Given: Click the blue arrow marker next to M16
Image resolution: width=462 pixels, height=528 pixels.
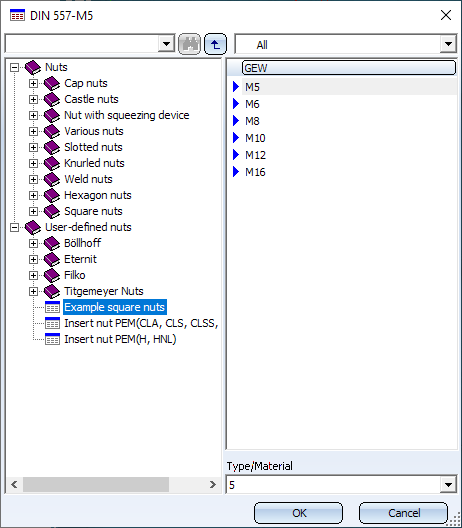Looking at the screenshot, I should pyautogui.click(x=236, y=172).
